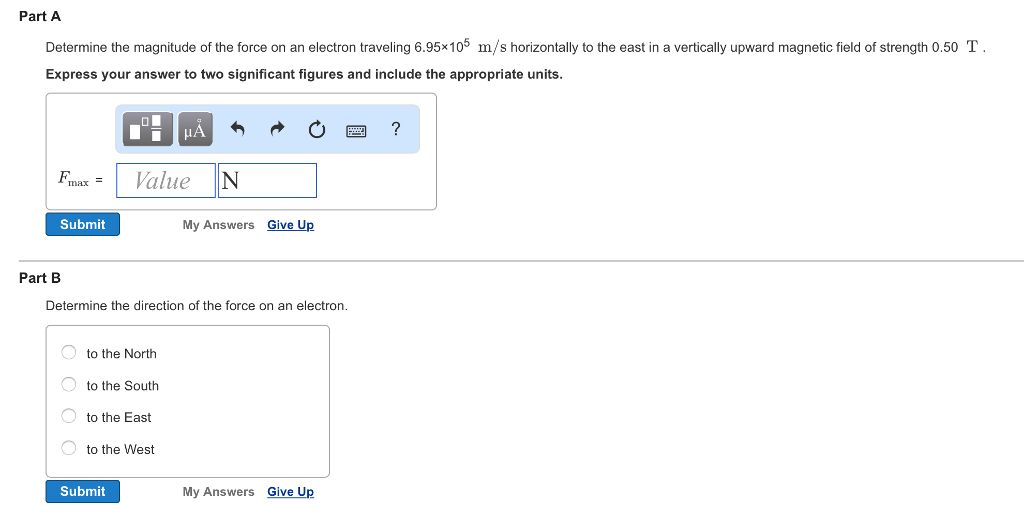Select the 'to the North' option
Image resolution: width=1024 pixels, height=515 pixels.
69,353
